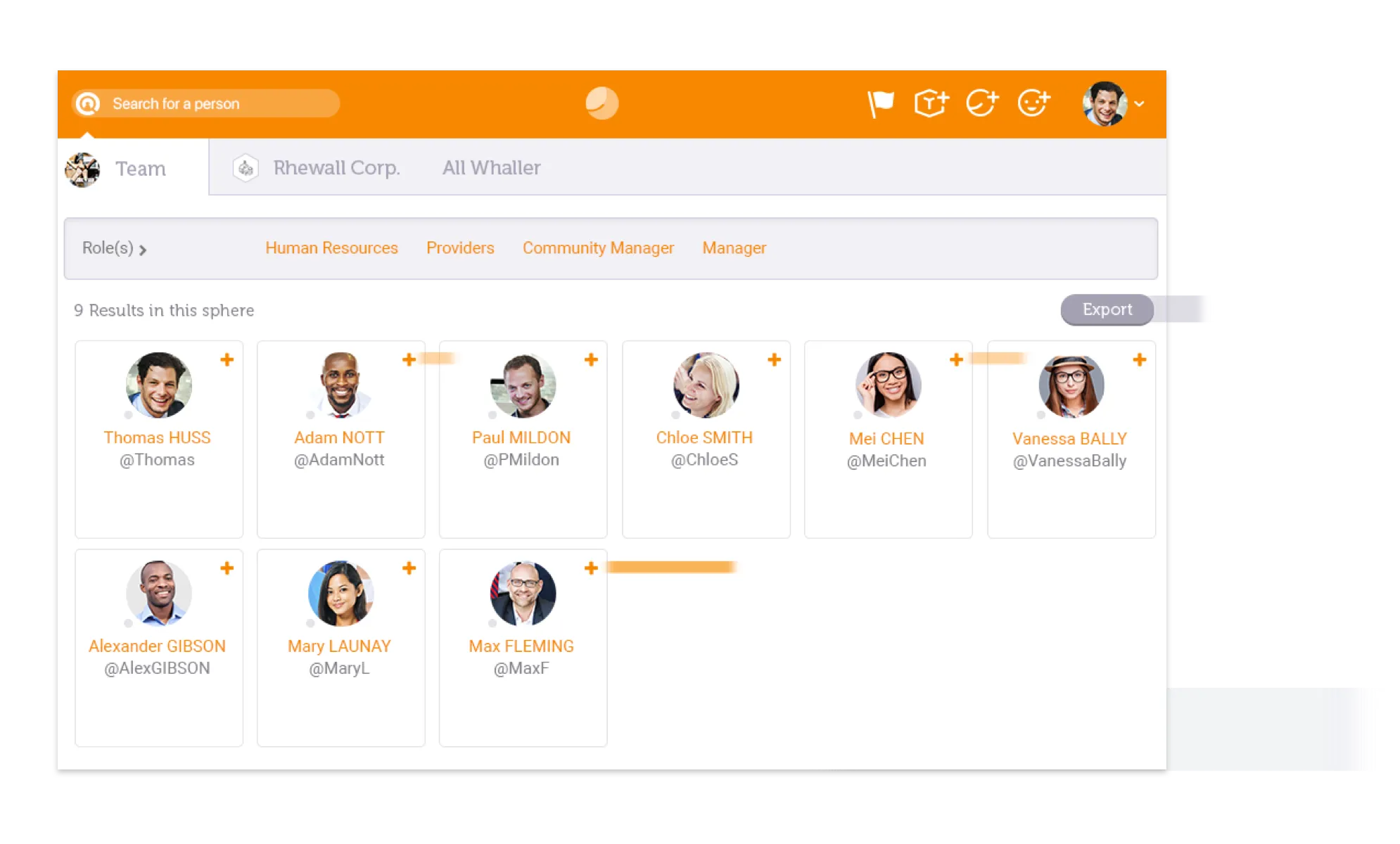Click the refresh/sync icon in toolbar
1400x844 pixels.
pos(982,103)
